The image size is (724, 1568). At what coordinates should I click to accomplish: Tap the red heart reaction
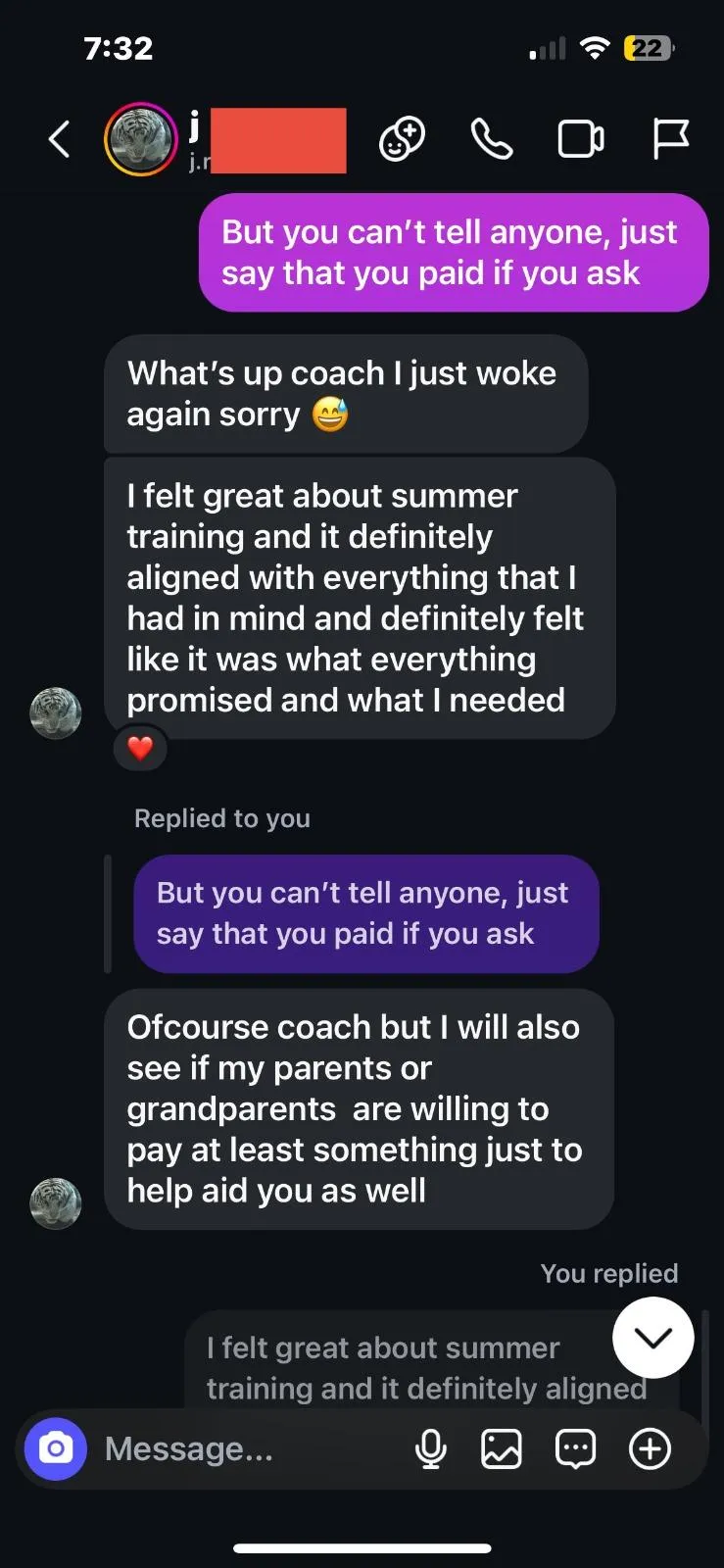(140, 749)
